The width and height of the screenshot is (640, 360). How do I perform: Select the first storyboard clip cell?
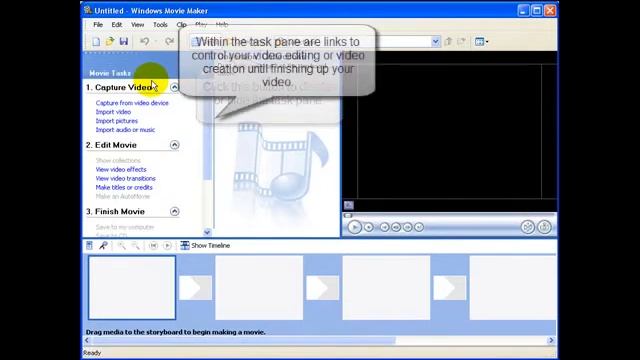pyautogui.click(x=132, y=287)
